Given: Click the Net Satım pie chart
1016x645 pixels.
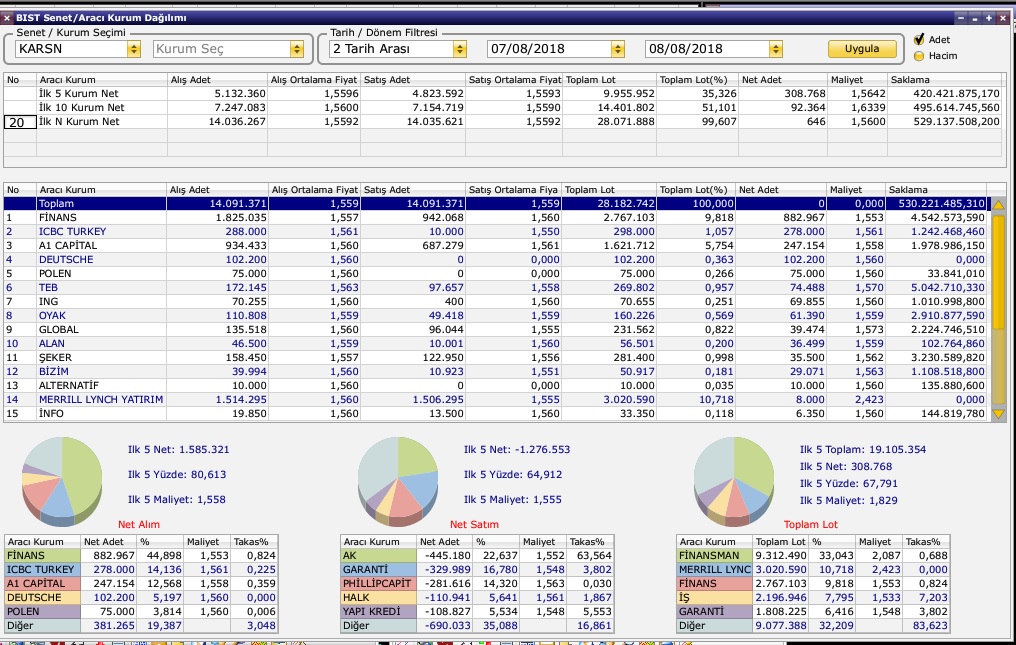Looking at the screenshot, I should click(x=398, y=480).
